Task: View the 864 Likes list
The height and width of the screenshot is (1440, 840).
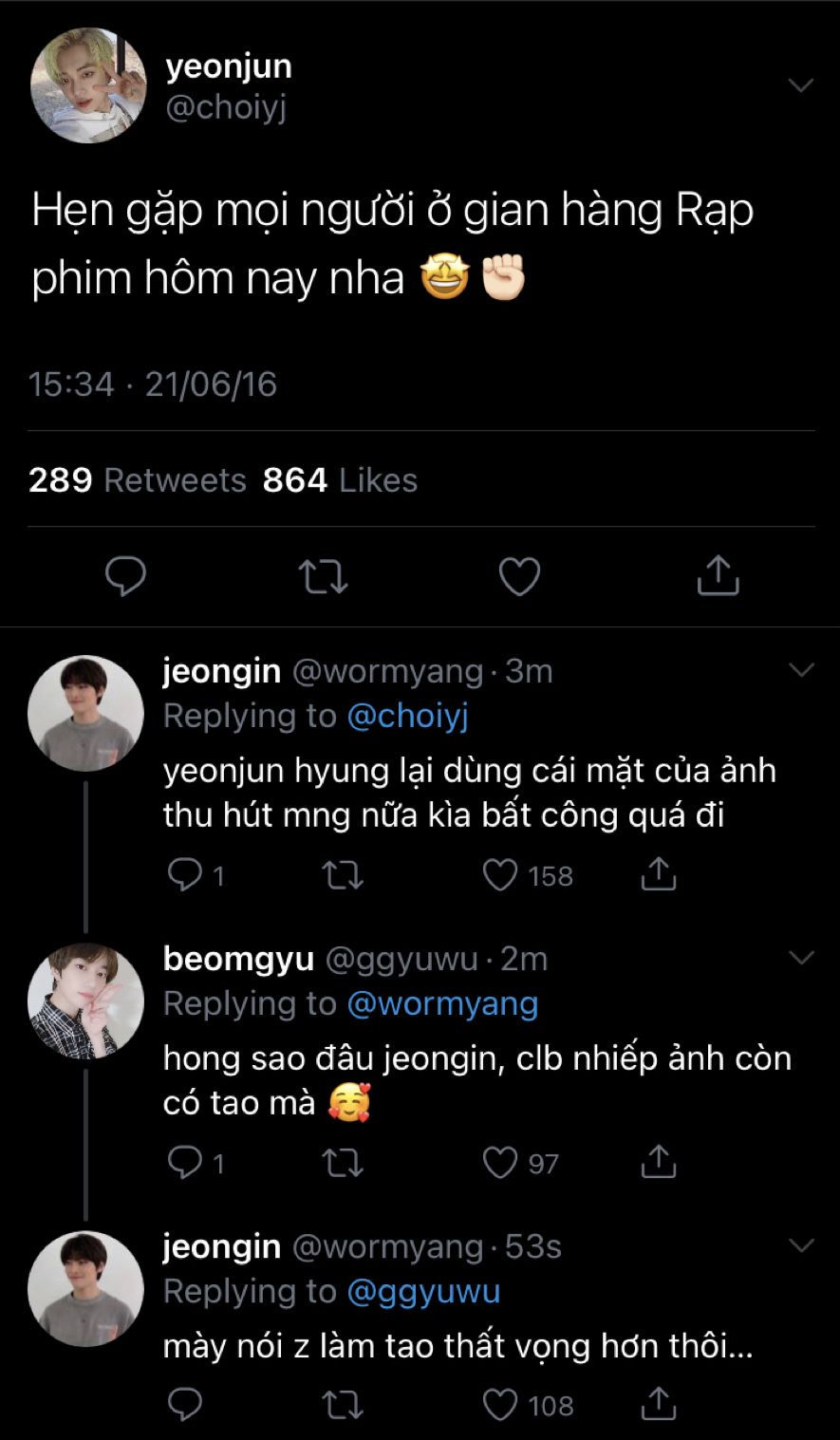Action: point(340,480)
